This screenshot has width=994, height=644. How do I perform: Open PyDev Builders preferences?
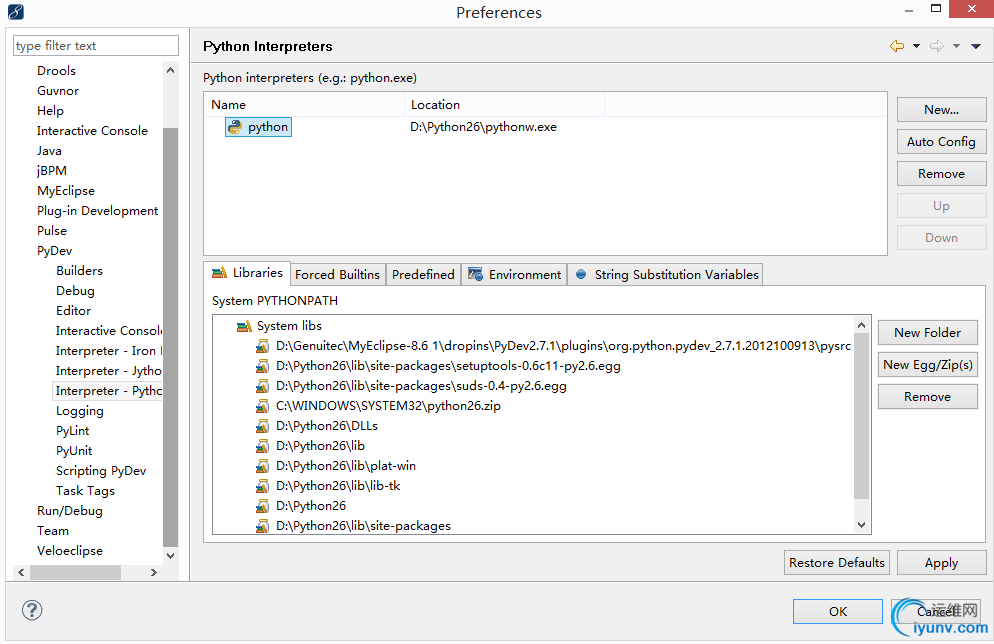coord(79,271)
